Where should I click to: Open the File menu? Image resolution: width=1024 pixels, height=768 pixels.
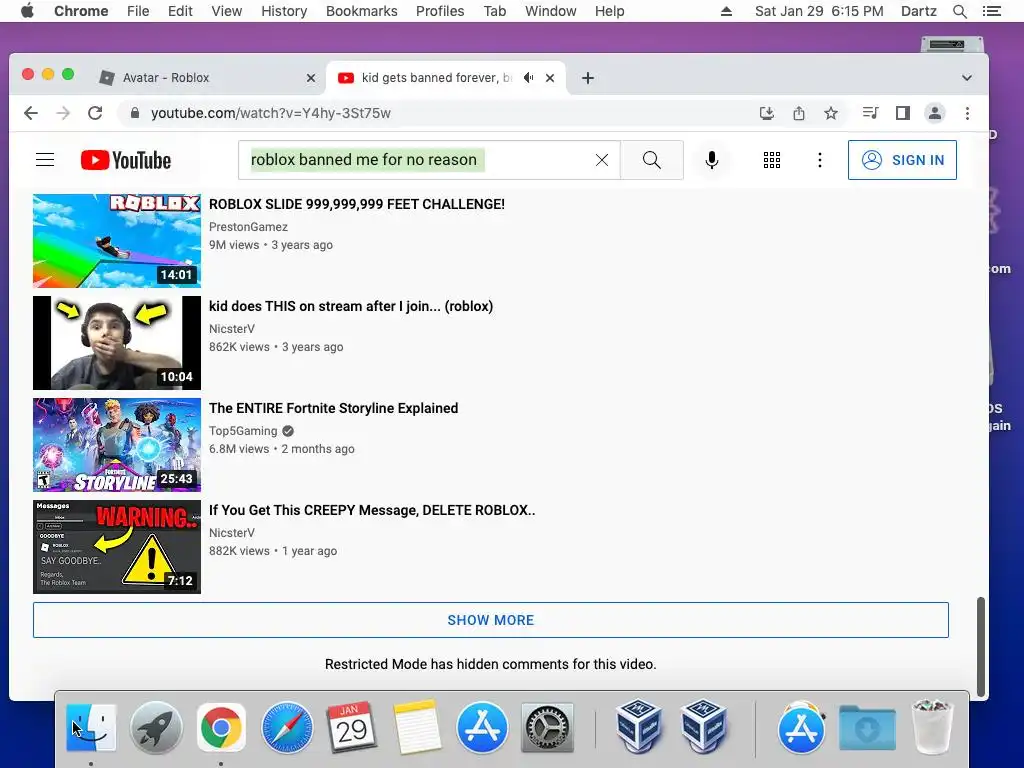(138, 11)
